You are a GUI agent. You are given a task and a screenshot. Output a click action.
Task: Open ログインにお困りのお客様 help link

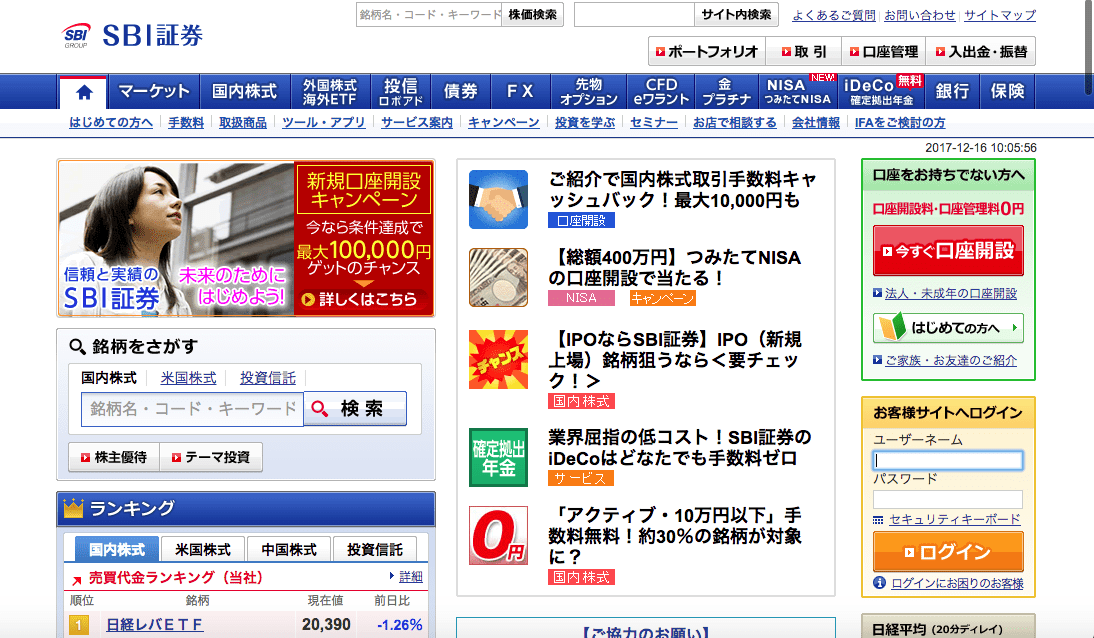click(956, 583)
